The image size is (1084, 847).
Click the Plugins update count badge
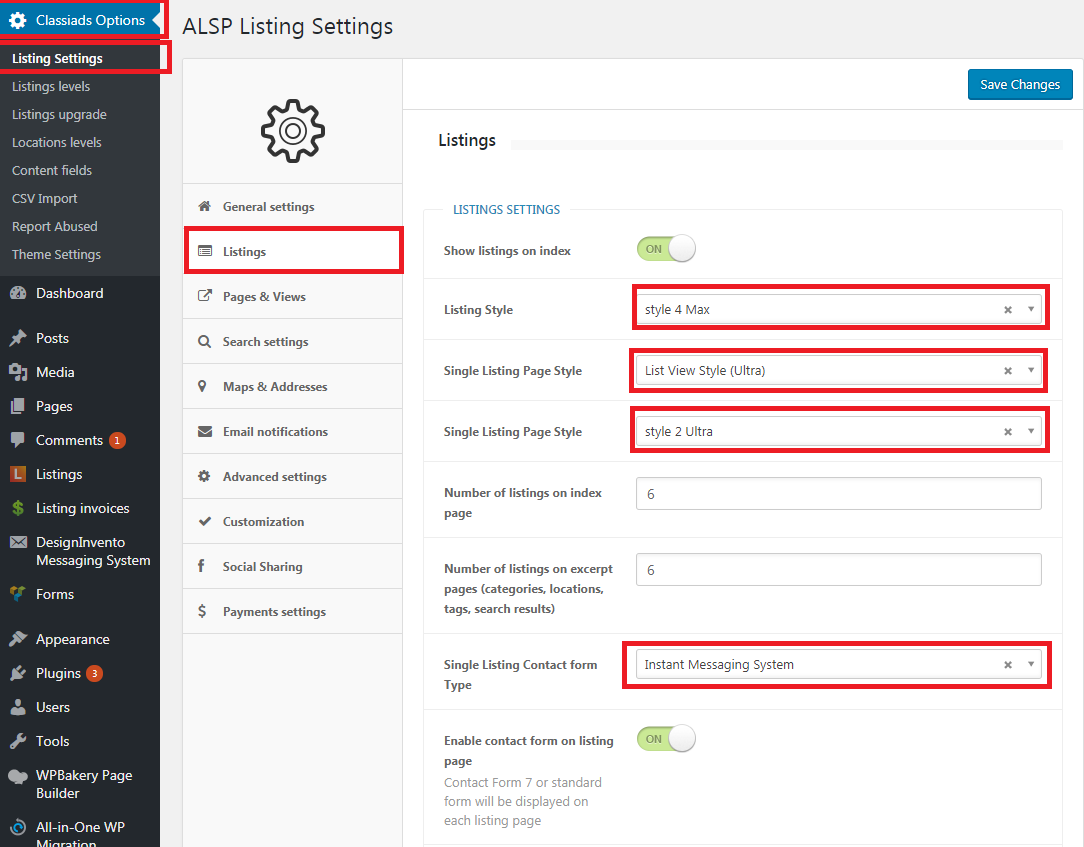click(x=95, y=673)
